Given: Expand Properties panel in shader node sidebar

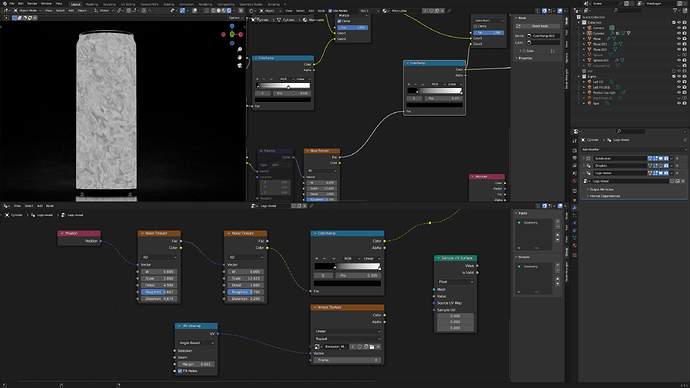Looking at the screenshot, I should pyautogui.click(x=525, y=58).
